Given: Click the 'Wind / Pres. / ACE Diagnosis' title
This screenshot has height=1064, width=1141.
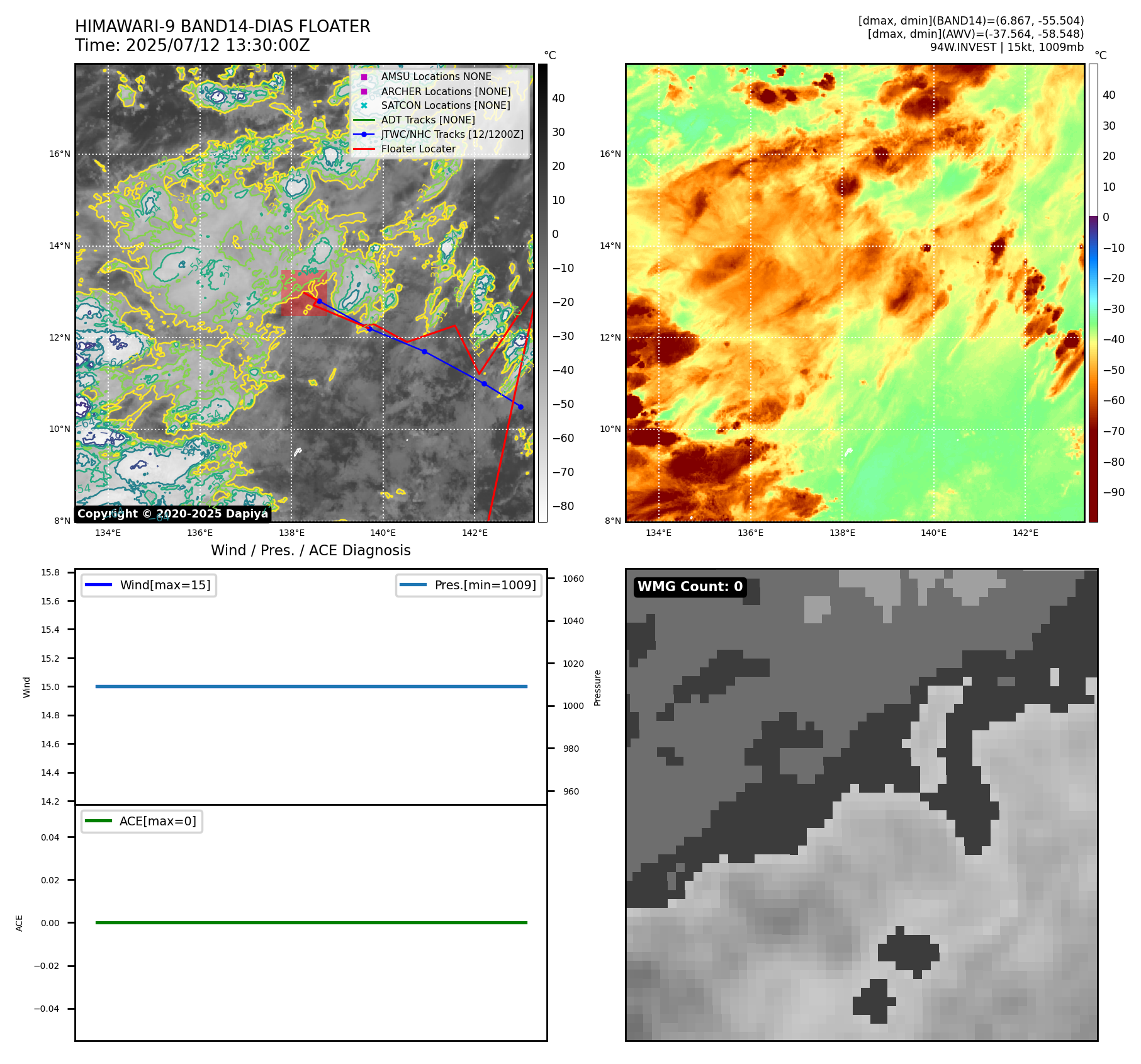Looking at the screenshot, I should coord(311,550).
